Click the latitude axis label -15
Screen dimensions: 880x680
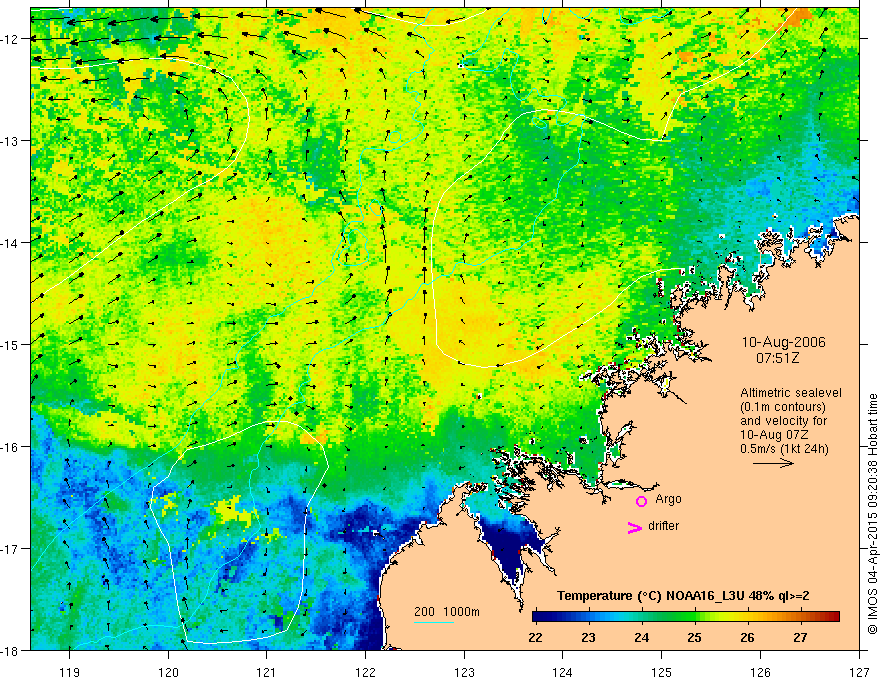[11, 344]
